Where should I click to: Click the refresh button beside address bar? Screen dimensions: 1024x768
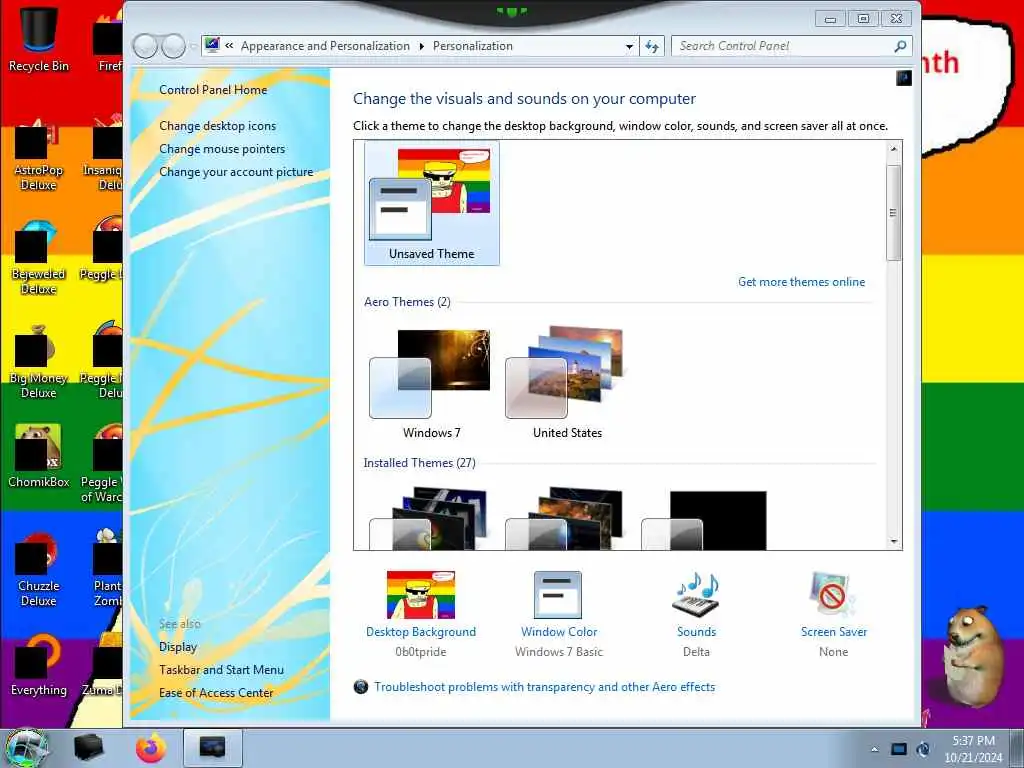click(x=652, y=46)
